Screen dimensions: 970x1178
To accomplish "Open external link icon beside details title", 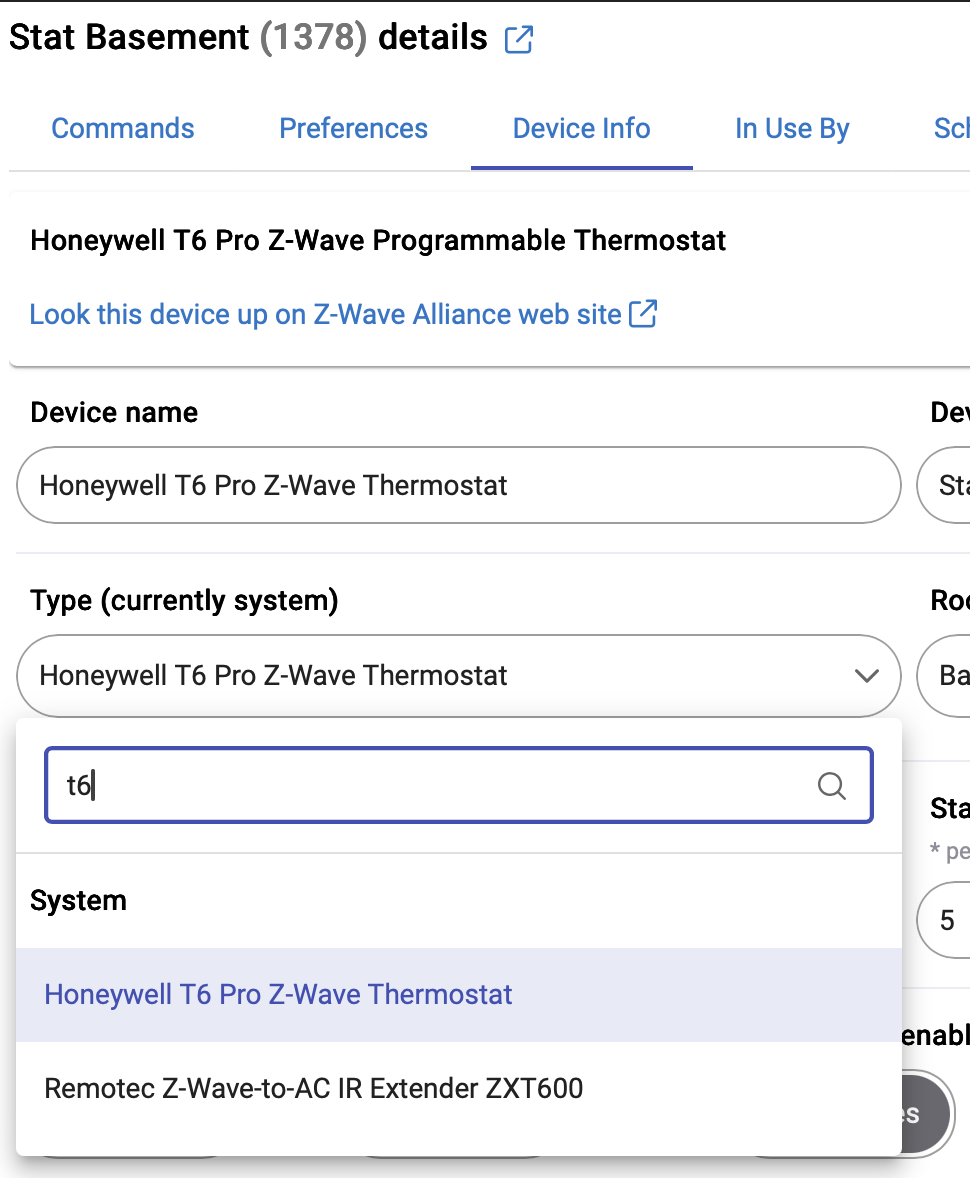I will pyautogui.click(x=519, y=40).
